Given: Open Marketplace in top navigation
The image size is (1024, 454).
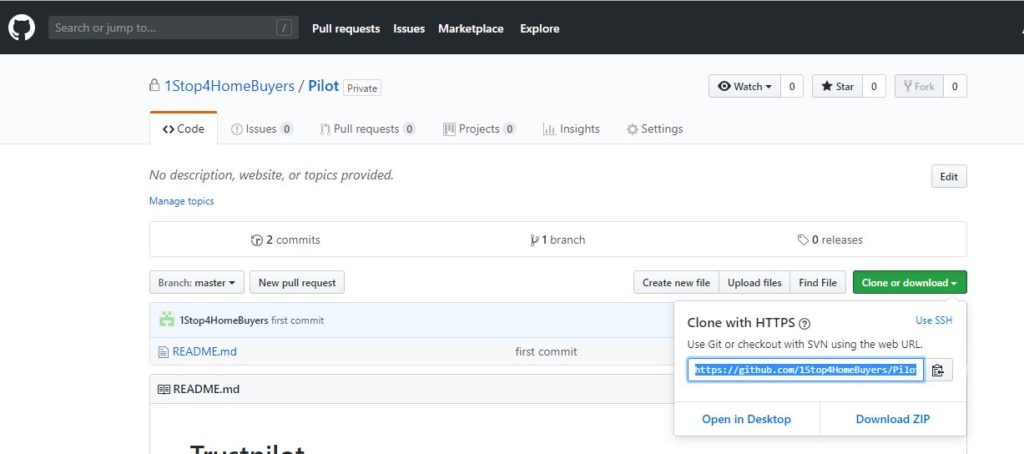Looking at the screenshot, I should [x=471, y=29].
